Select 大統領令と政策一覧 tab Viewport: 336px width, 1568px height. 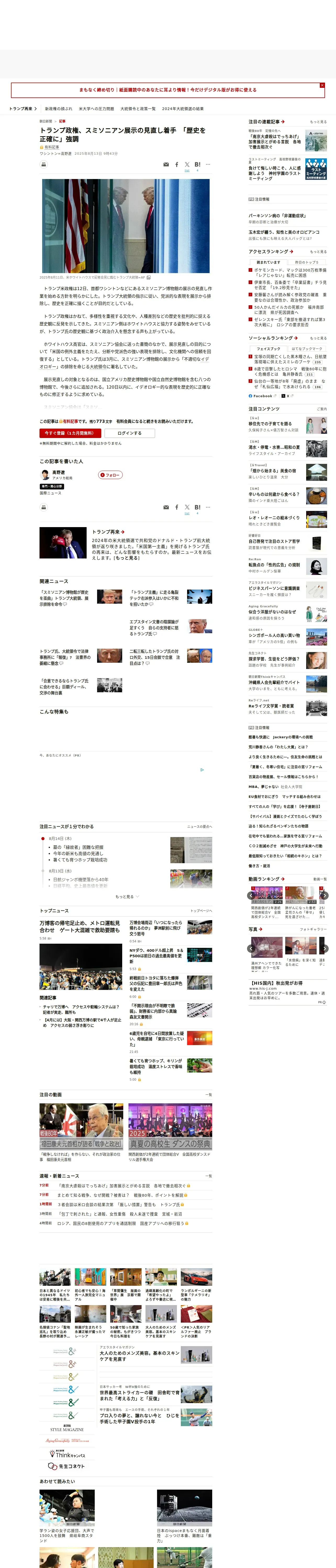point(138,109)
